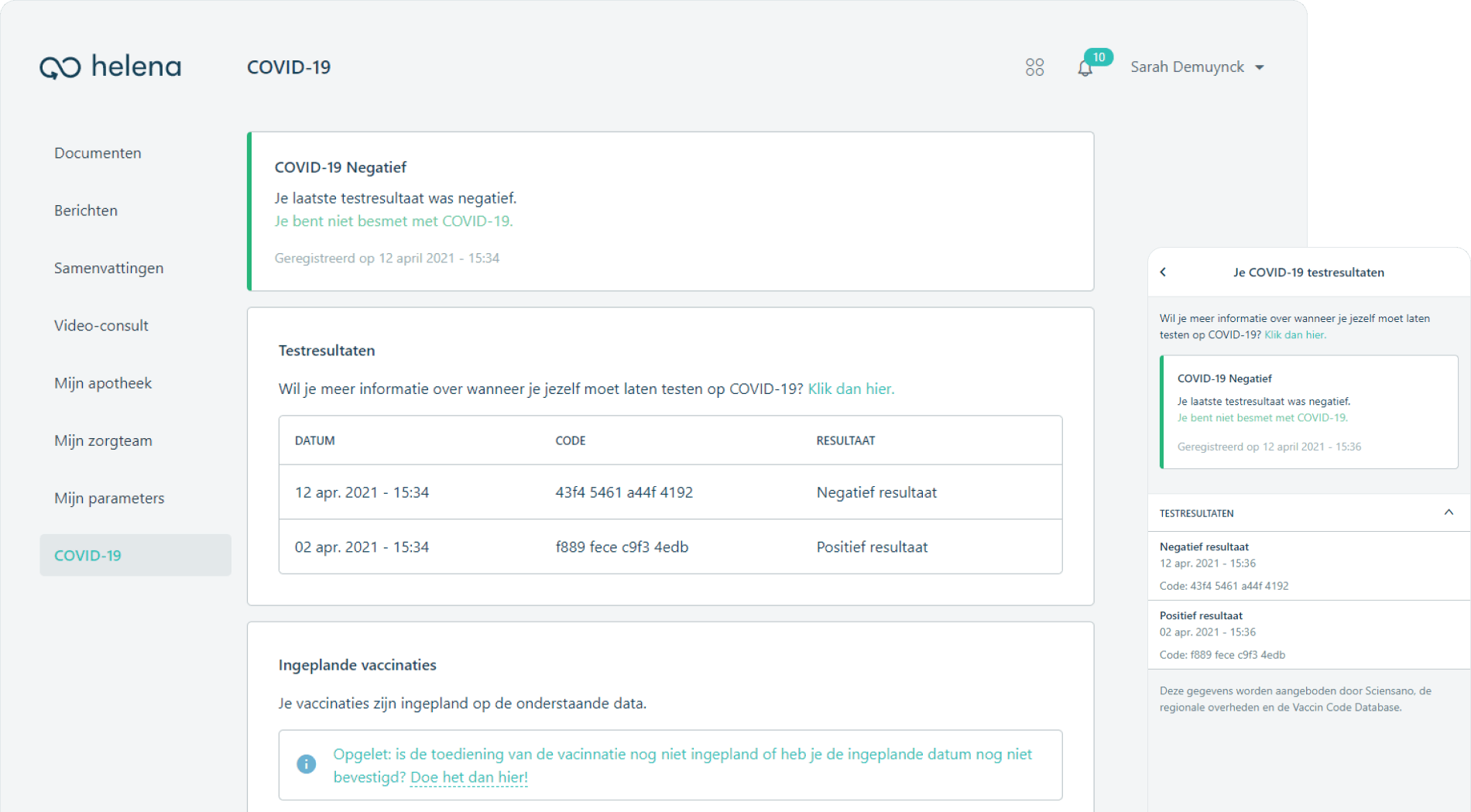Click 'Doe het dan hier!' link

[469, 777]
